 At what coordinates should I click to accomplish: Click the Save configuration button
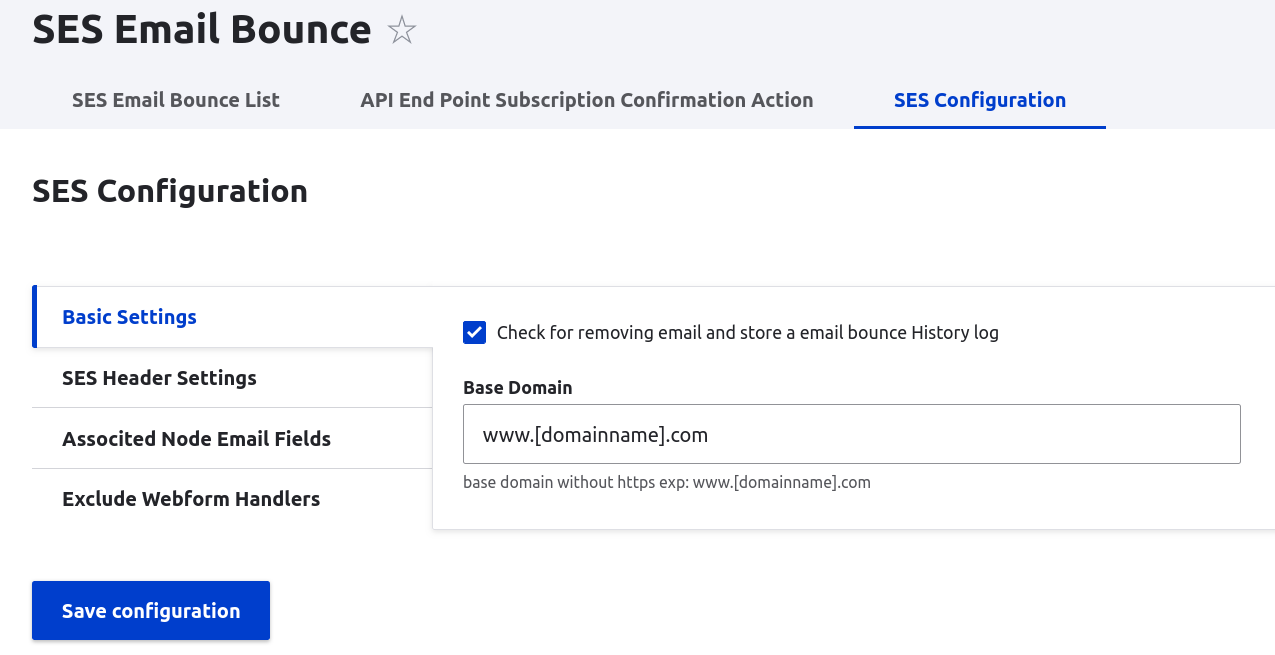pos(150,610)
